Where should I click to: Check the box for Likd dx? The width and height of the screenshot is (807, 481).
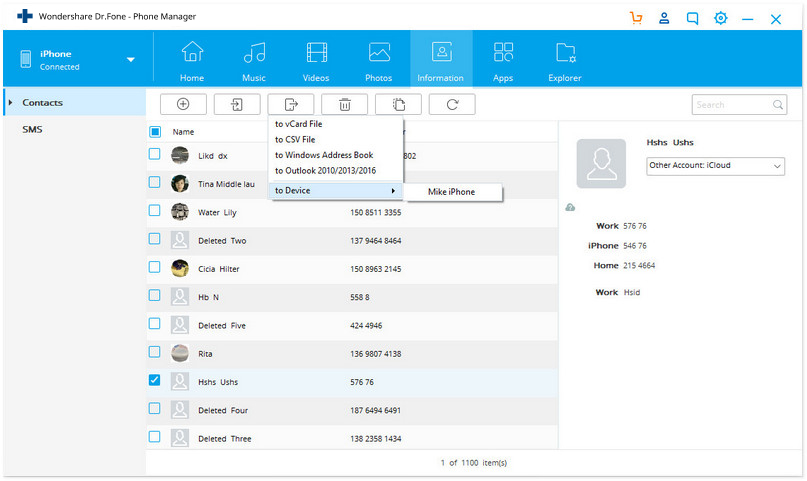[154, 154]
